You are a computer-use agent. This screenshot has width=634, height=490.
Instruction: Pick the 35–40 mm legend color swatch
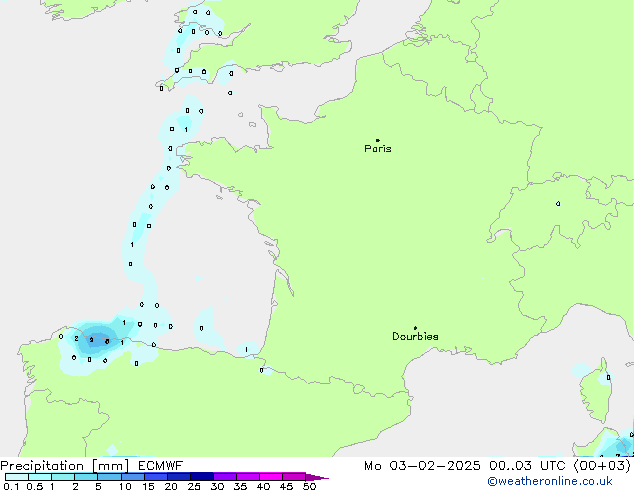pyautogui.click(x=247, y=477)
